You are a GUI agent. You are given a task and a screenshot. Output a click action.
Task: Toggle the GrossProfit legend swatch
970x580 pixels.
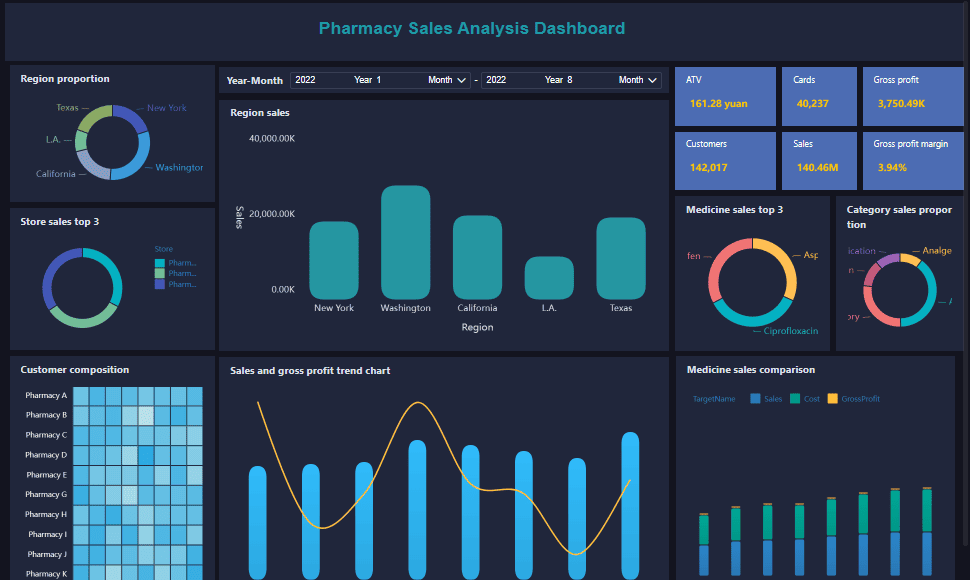[832, 399]
